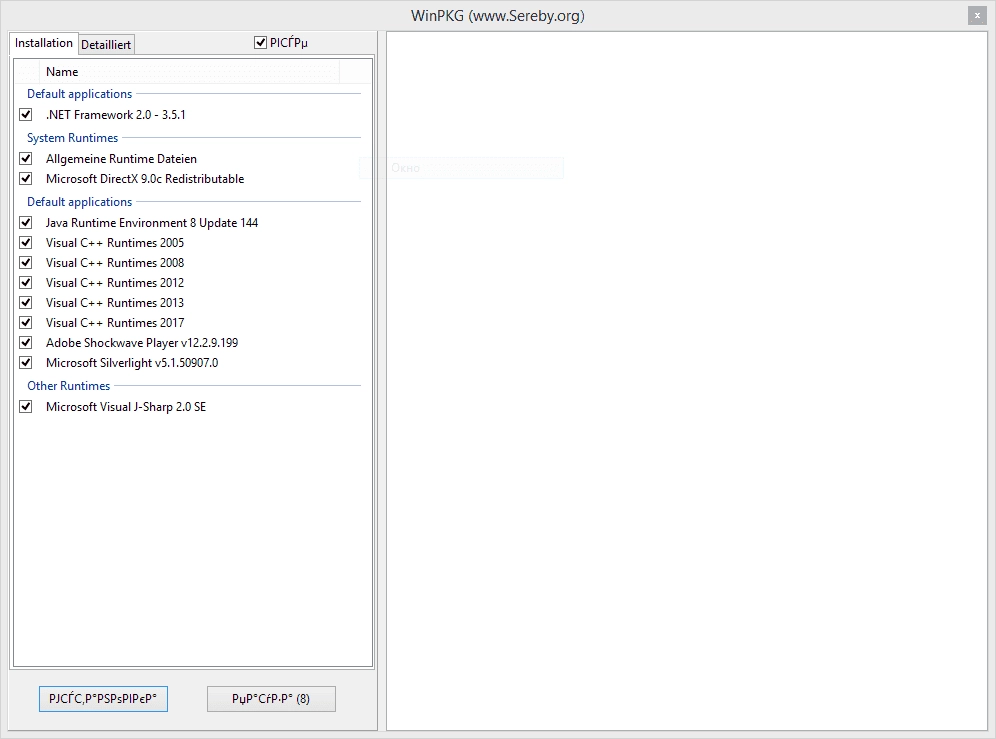The width and height of the screenshot is (996, 739).
Task: Collapse the System Runtimes group header
Action: point(72,138)
